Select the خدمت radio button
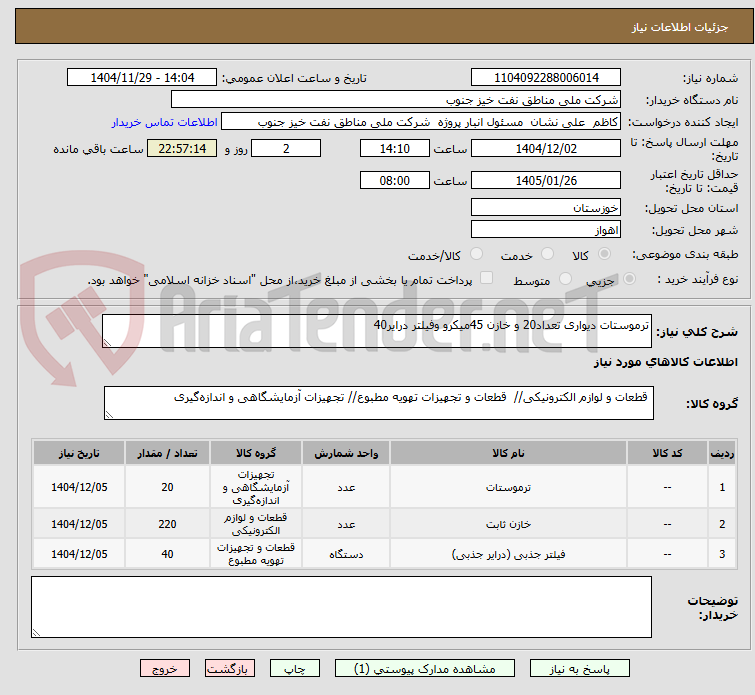 click(547, 254)
